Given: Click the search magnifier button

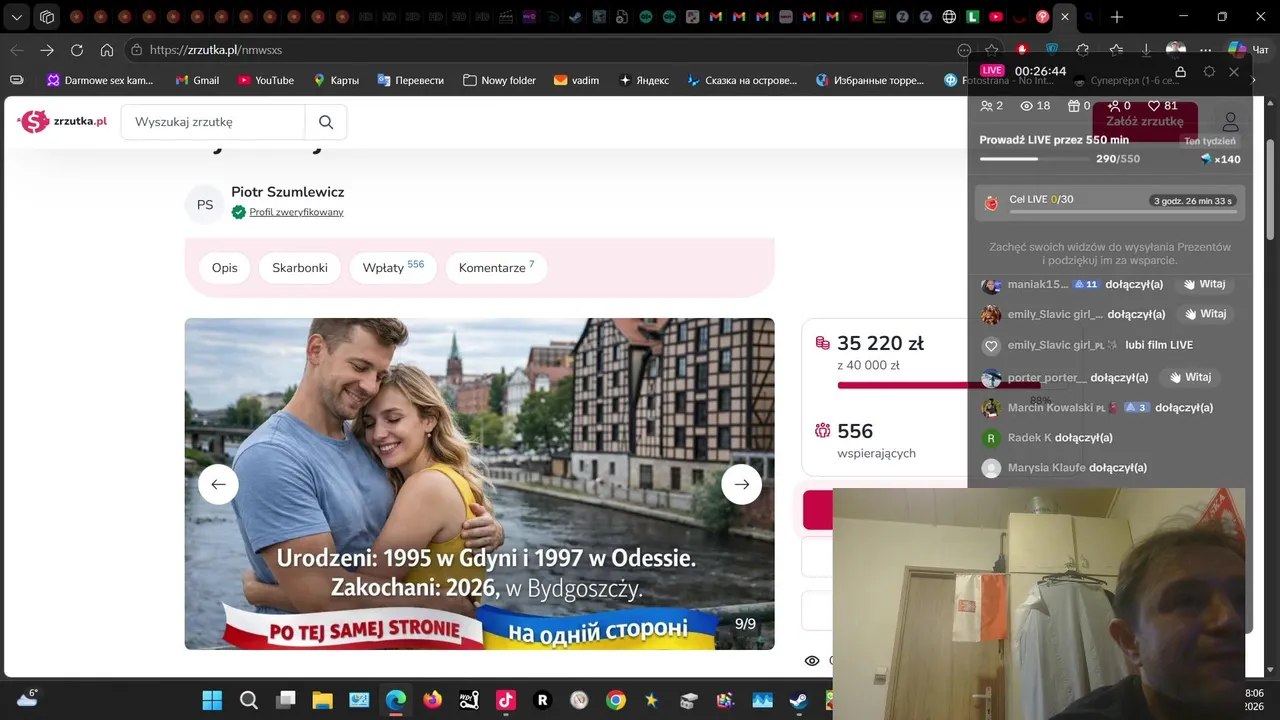Looking at the screenshot, I should point(326,122).
